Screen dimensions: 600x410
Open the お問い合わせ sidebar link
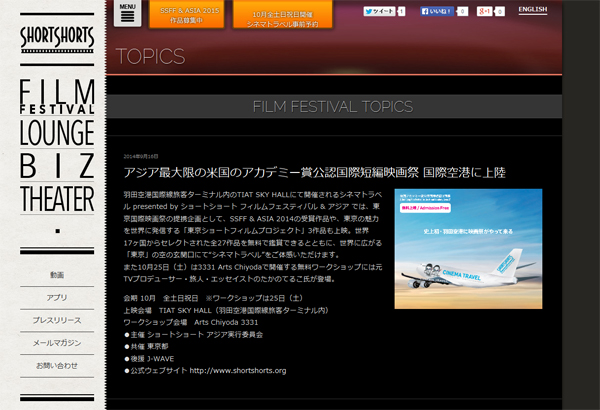point(57,366)
